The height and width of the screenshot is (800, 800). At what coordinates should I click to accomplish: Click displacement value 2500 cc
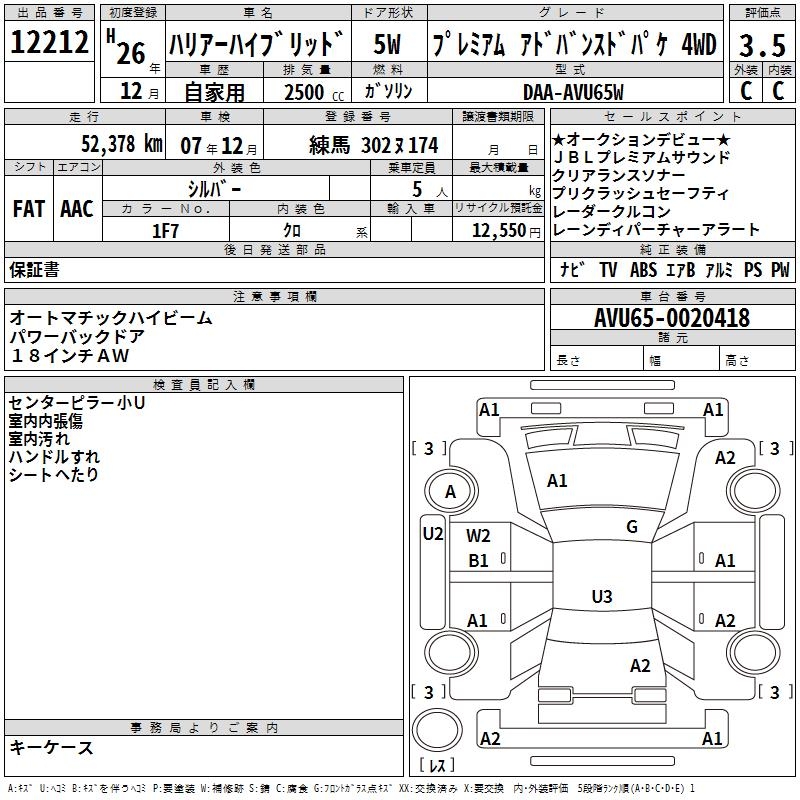point(314,92)
